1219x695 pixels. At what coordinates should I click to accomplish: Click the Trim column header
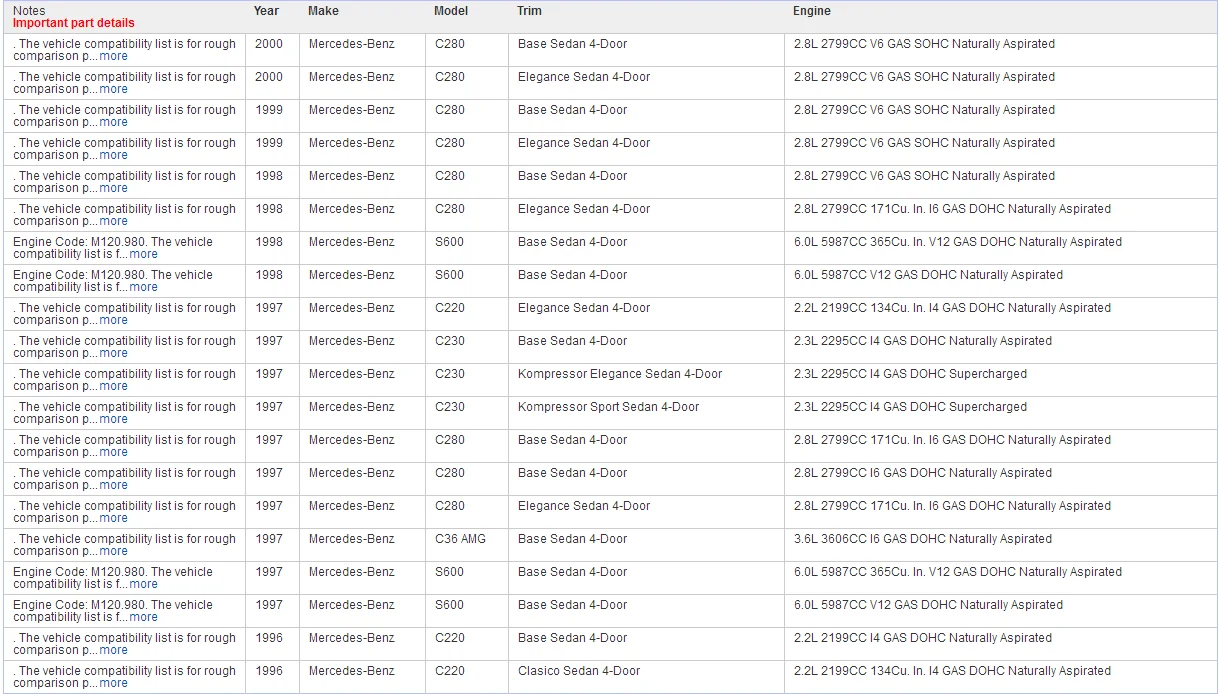(530, 11)
